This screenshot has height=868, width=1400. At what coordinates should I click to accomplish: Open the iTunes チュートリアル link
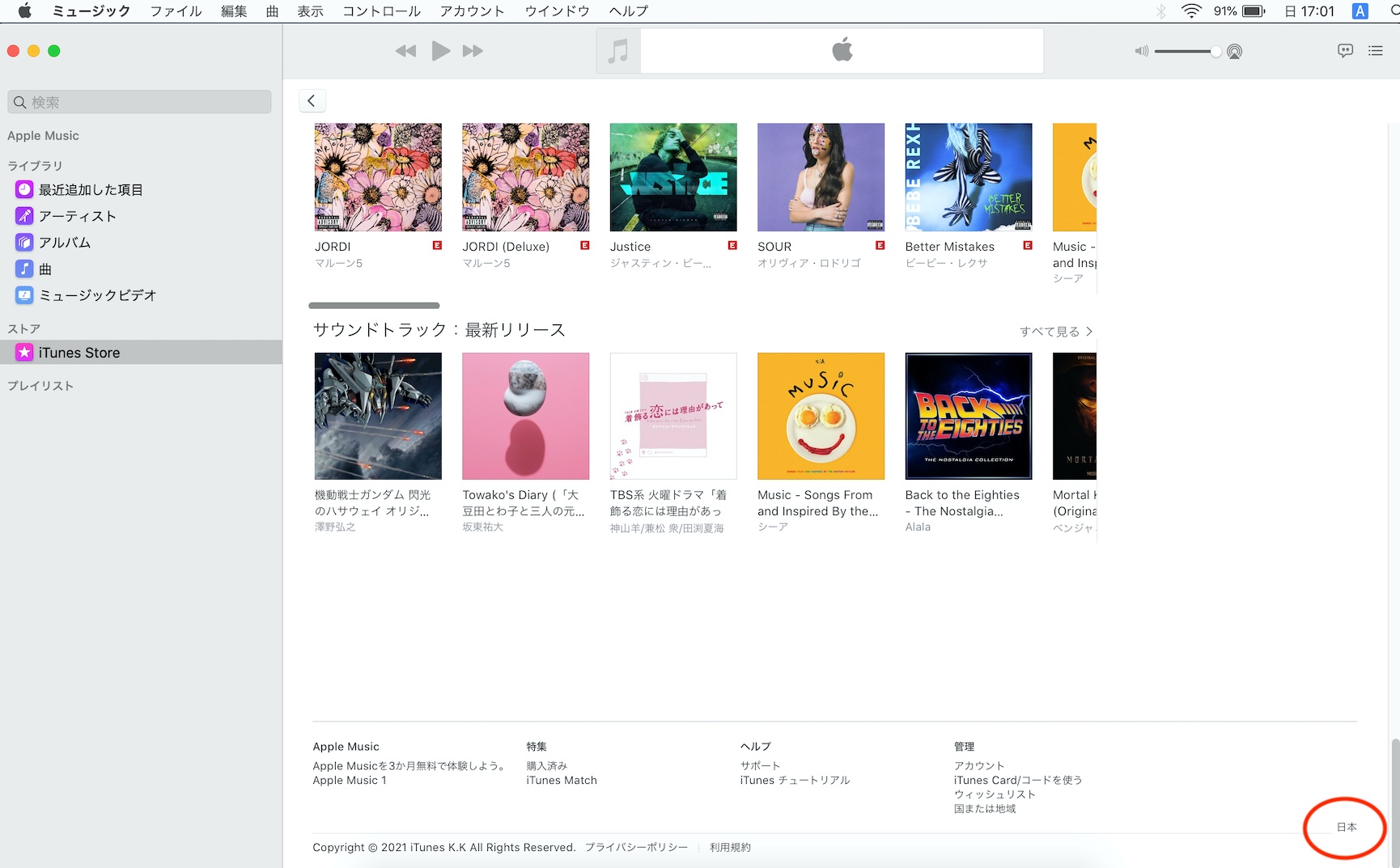[795, 781]
